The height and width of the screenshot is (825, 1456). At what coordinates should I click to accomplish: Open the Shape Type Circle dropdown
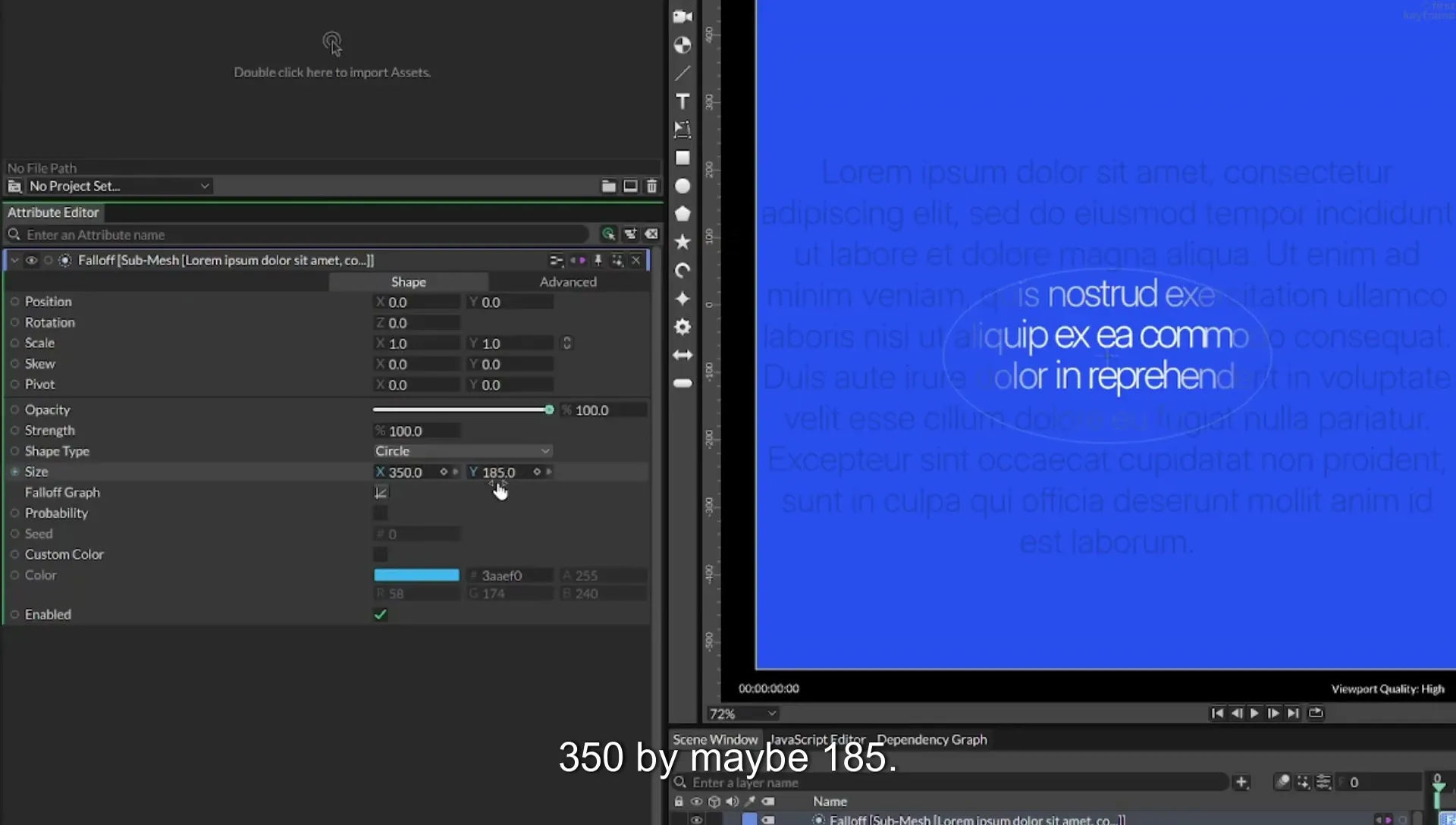pos(463,451)
